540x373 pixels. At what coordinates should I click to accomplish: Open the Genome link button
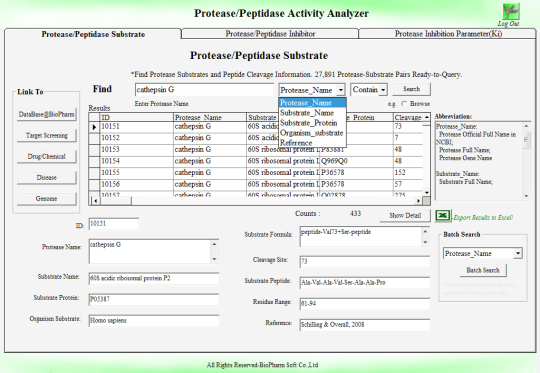[x=46, y=199]
